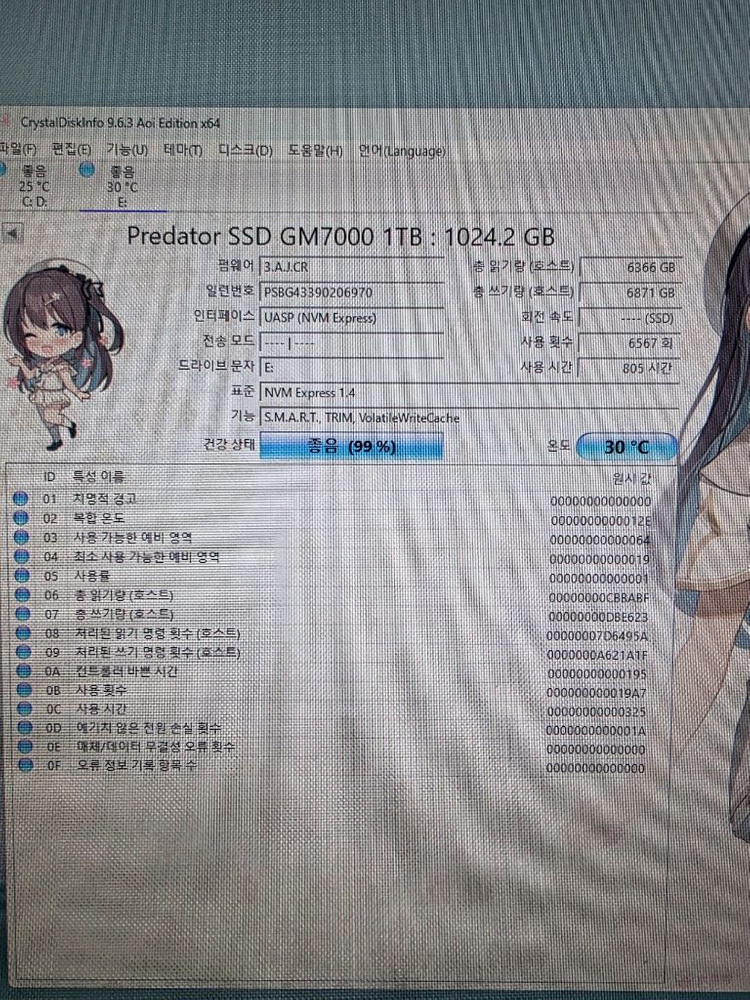The height and width of the screenshot is (1000, 750).
Task: Select the 치명적 경고 attribute name
Action: tap(105, 499)
